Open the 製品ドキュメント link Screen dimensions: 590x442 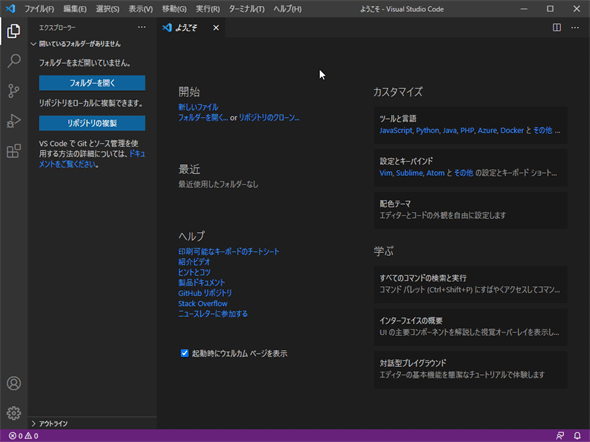(202, 283)
